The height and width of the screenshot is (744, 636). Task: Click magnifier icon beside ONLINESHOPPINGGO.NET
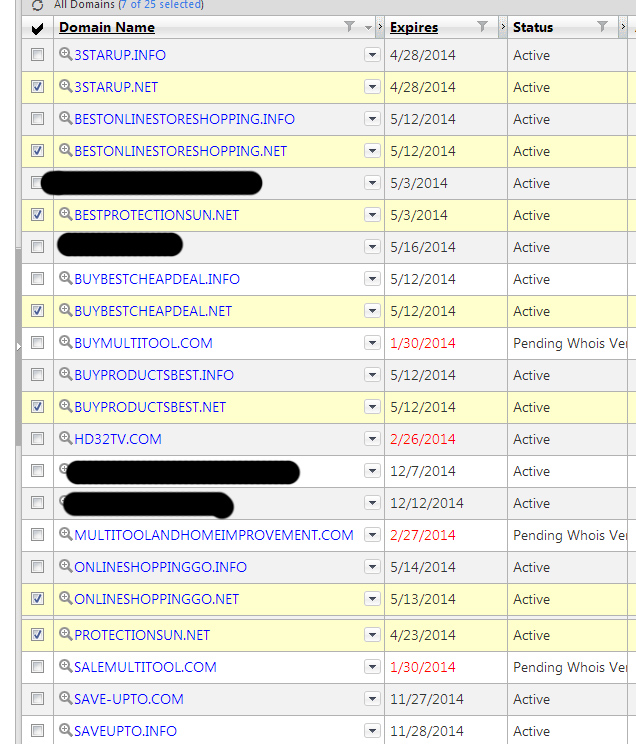pyautogui.click(x=65, y=598)
